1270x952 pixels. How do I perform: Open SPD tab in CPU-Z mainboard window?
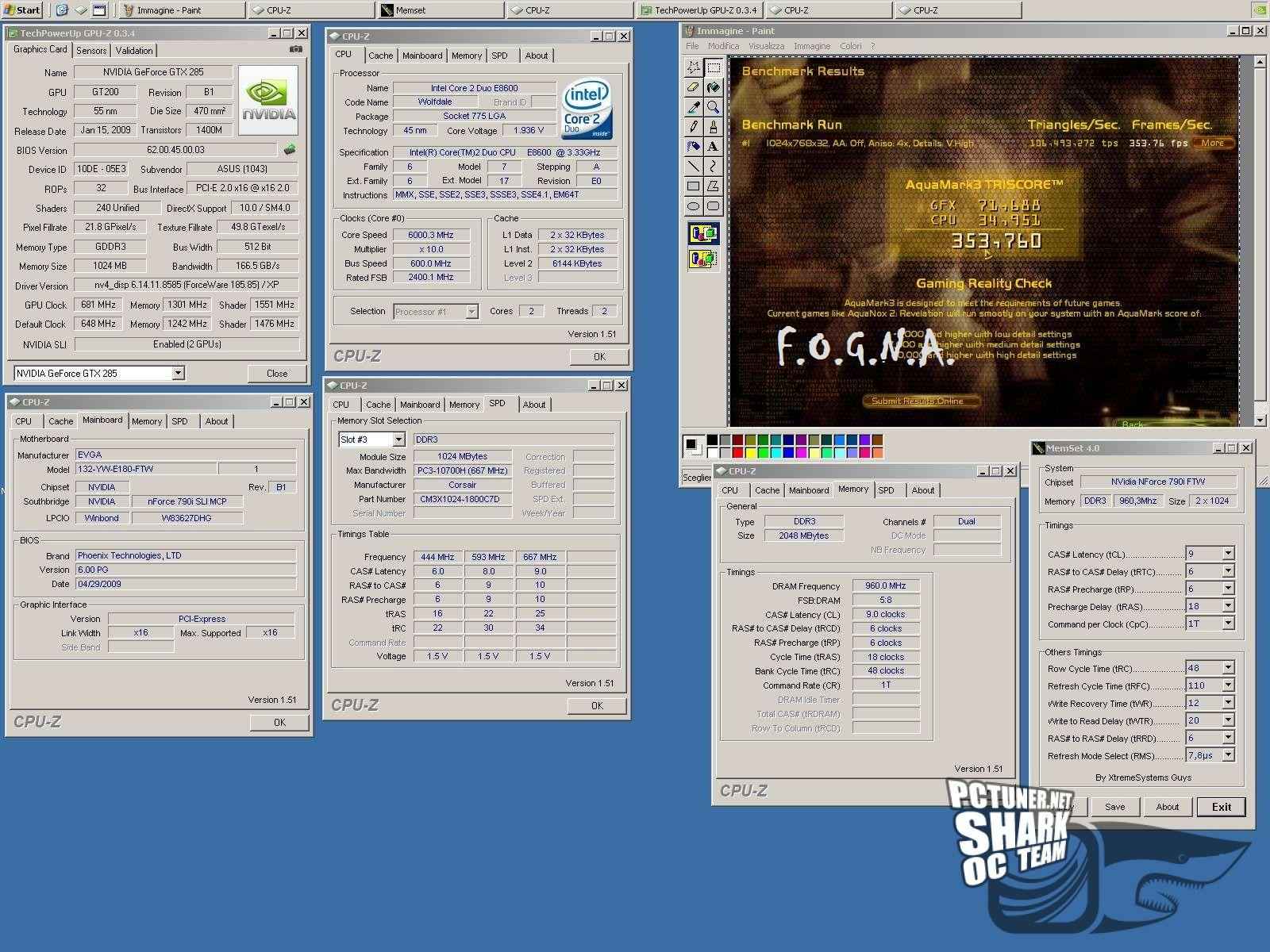coord(180,421)
